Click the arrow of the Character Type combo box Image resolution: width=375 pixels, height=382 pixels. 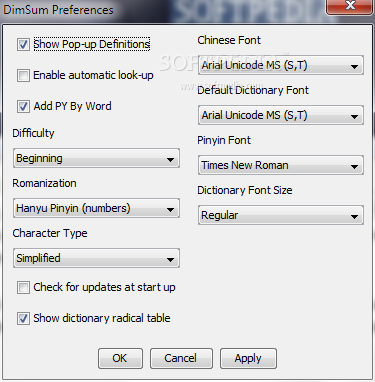click(170, 260)
